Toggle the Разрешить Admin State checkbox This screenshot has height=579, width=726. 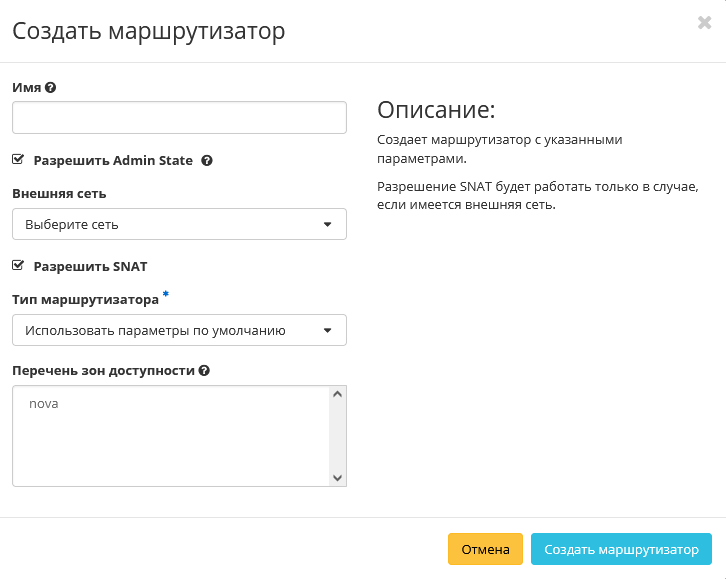[x=18, y=159]
